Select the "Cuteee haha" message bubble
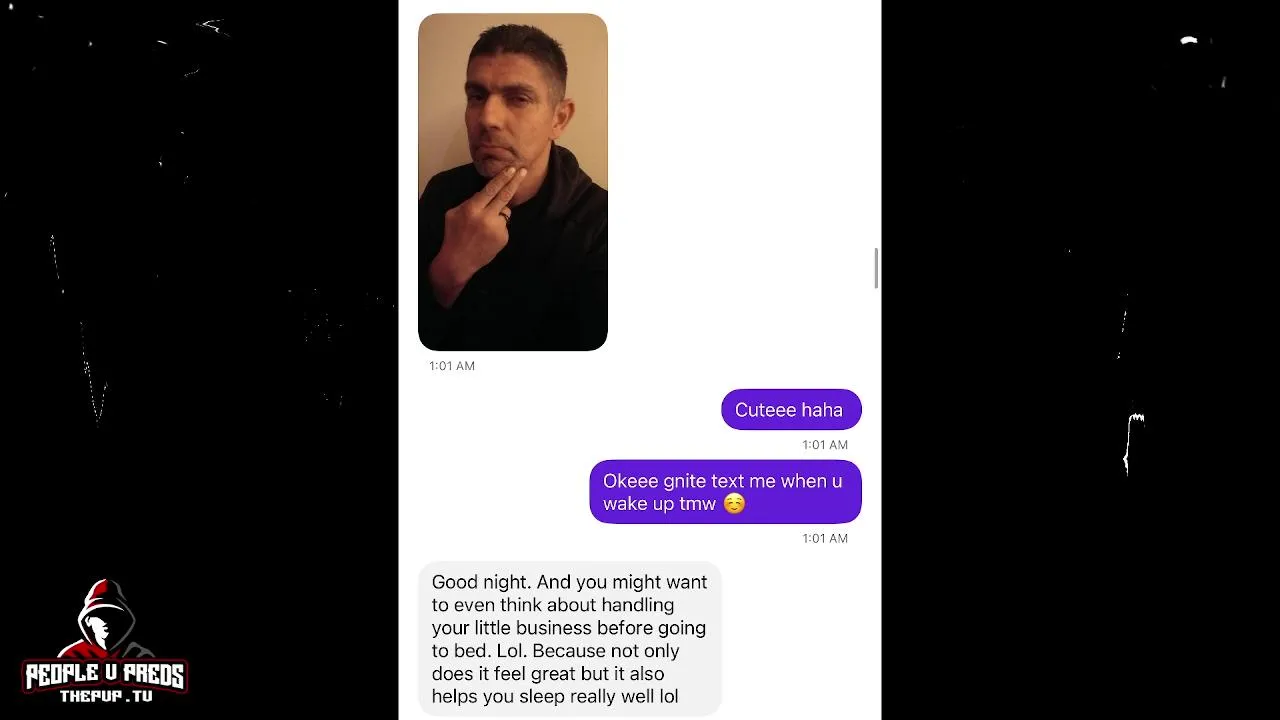 791,410
